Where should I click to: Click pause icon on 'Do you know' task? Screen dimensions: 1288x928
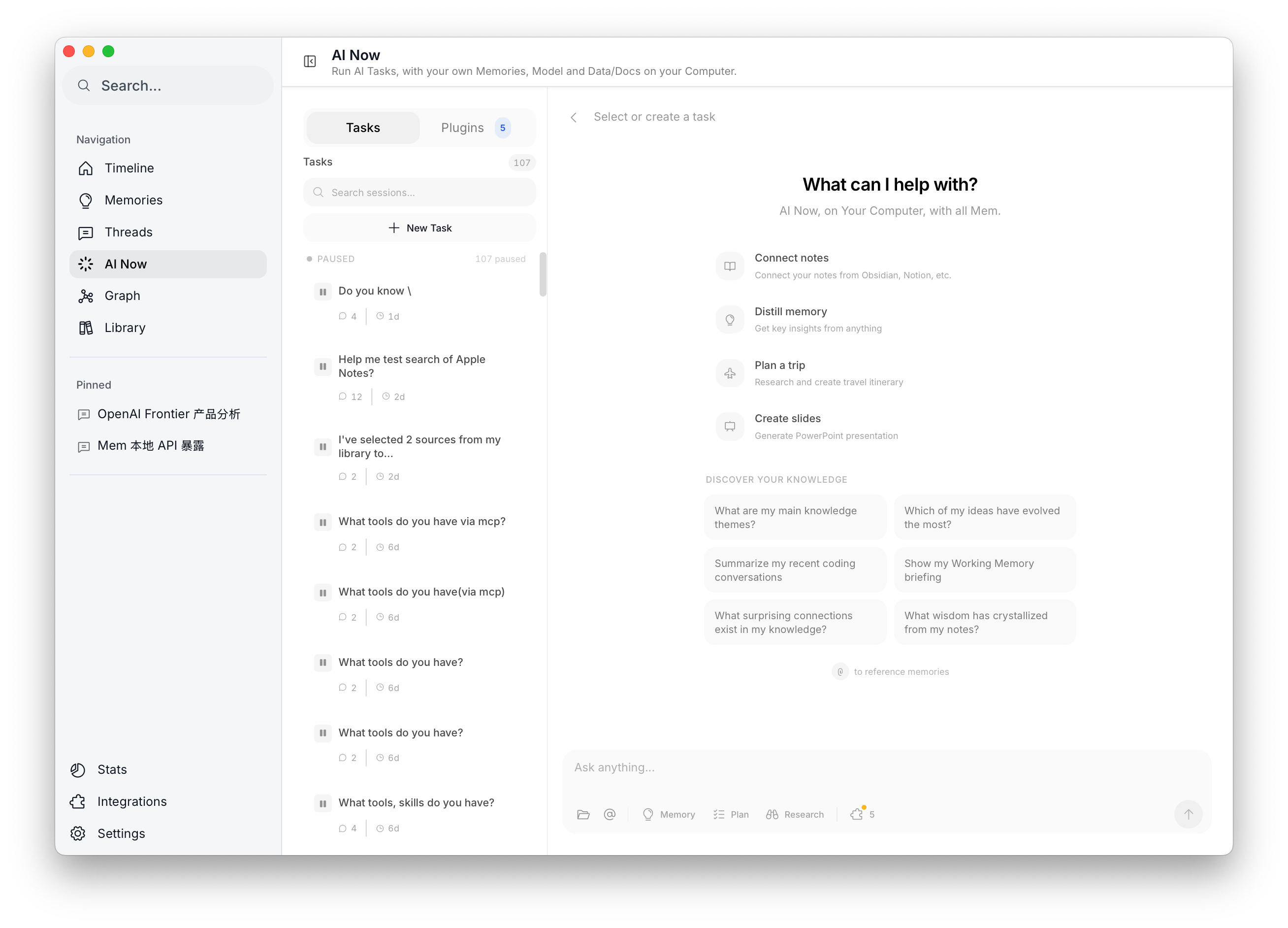pyautogui.click(x=322, y=292)
